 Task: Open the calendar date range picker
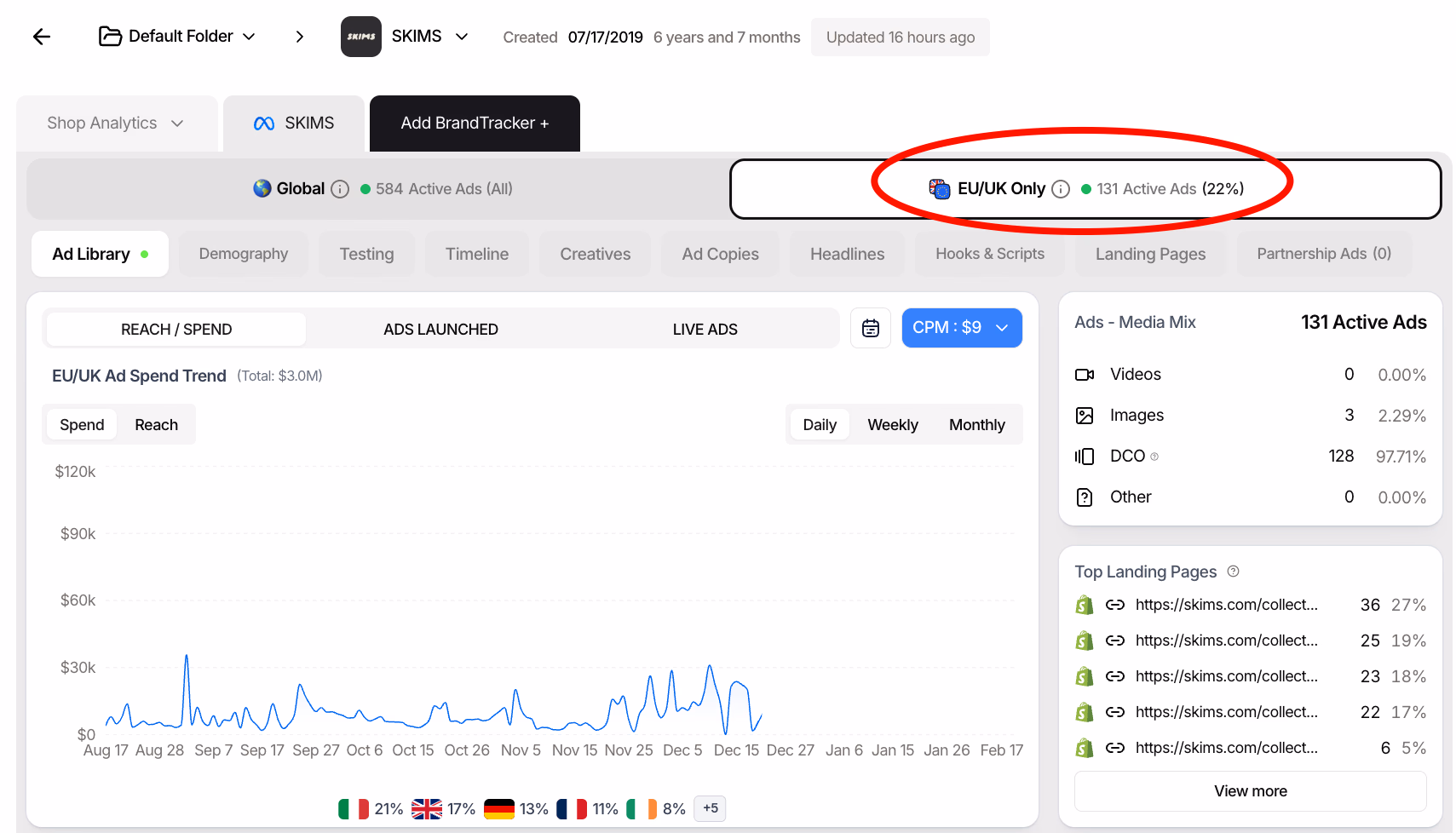pyautogui.click(x=870, y=328)
